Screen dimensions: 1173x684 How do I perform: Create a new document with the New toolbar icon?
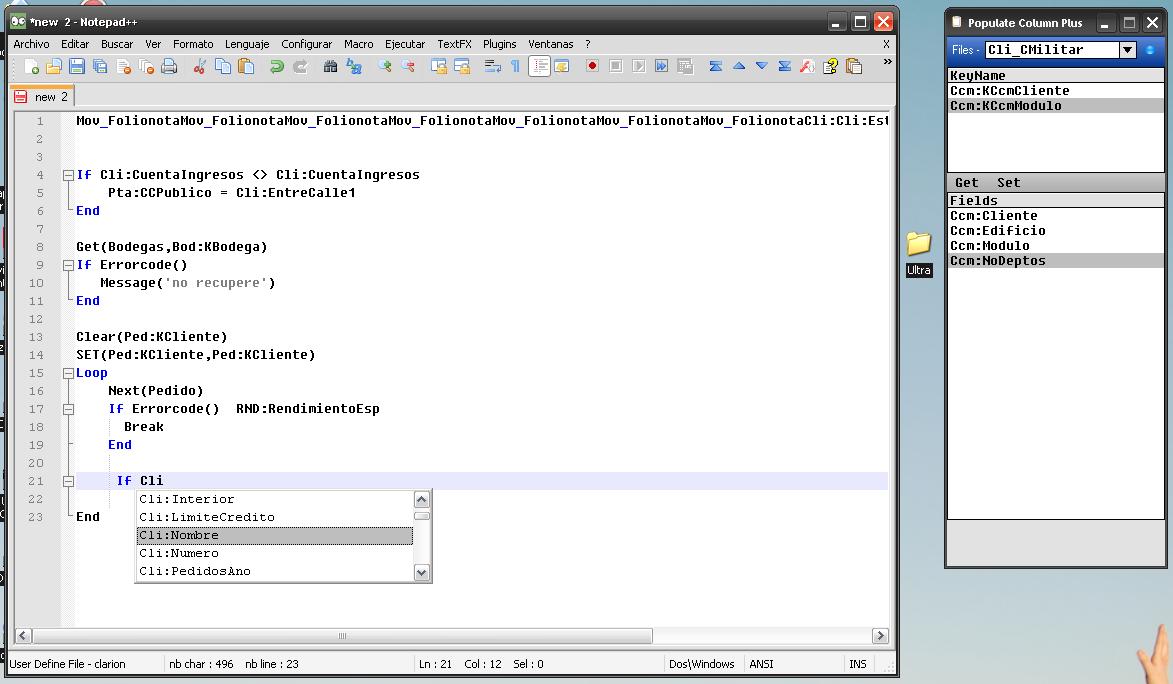(x=31, y=67)
